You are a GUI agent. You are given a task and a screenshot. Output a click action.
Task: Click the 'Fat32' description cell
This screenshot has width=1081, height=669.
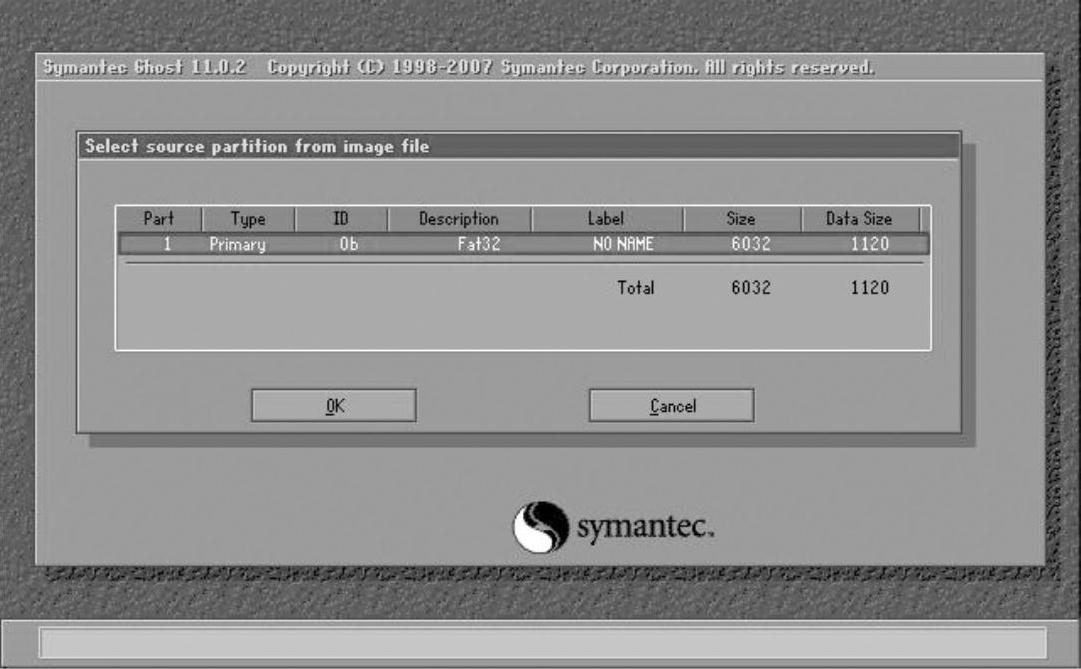(478, 244)
